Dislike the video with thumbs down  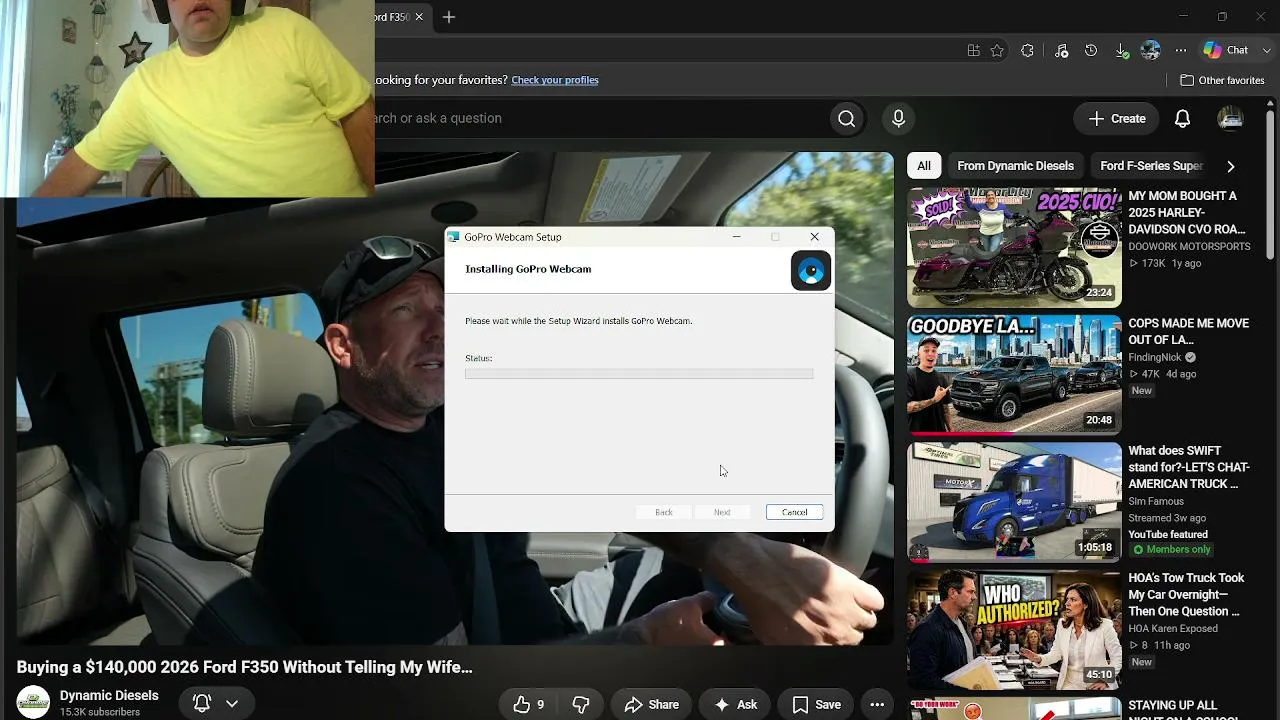point(580,705)
